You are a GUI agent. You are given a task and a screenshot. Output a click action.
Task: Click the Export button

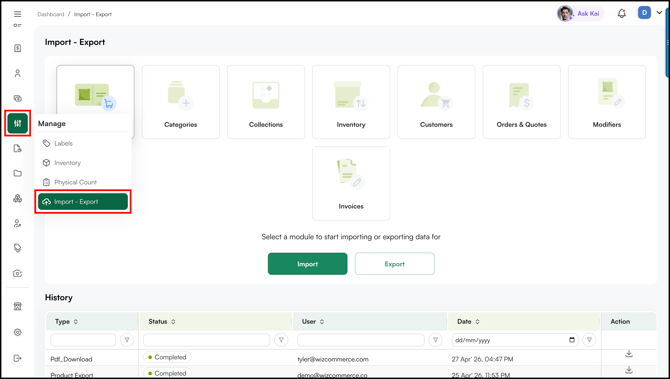click(394, 264)
